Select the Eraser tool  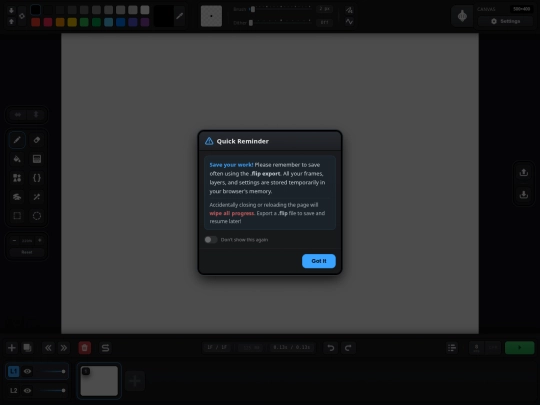37,140
